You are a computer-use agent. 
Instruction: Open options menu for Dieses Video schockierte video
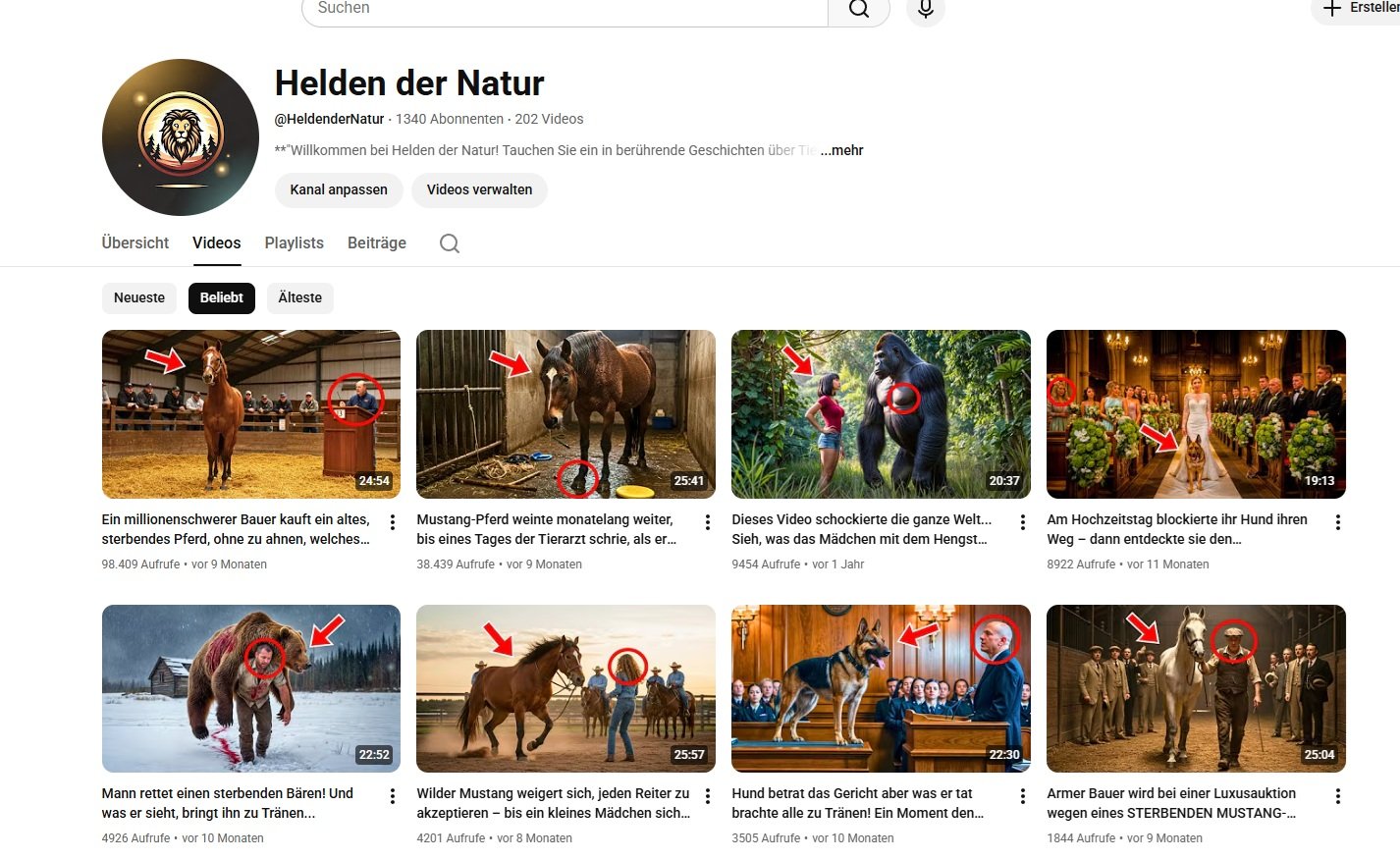click(1023, 522)
